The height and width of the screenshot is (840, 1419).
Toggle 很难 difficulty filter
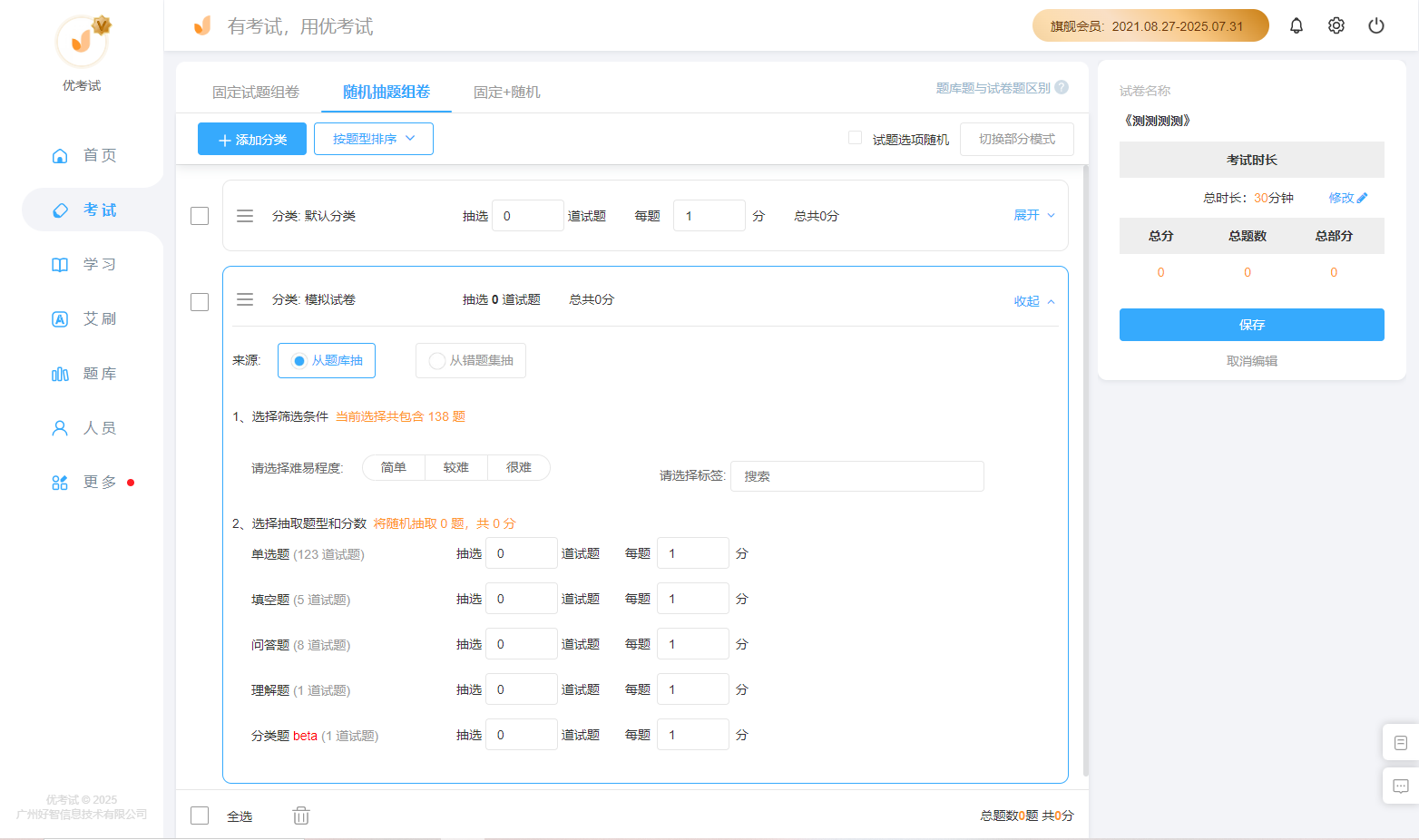click(519, 467)
